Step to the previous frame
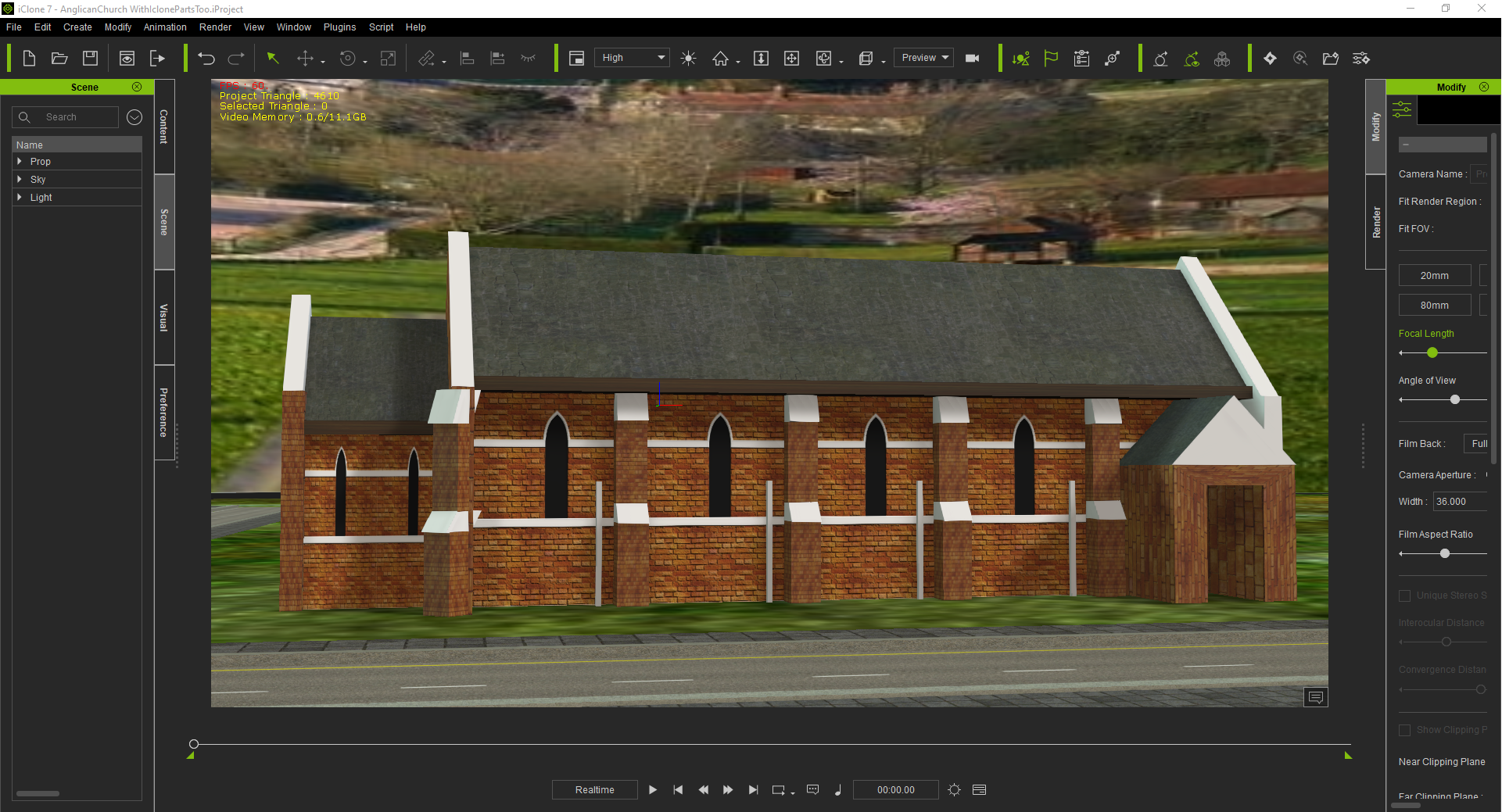The image size is (1502, 812). coord(704,790)
